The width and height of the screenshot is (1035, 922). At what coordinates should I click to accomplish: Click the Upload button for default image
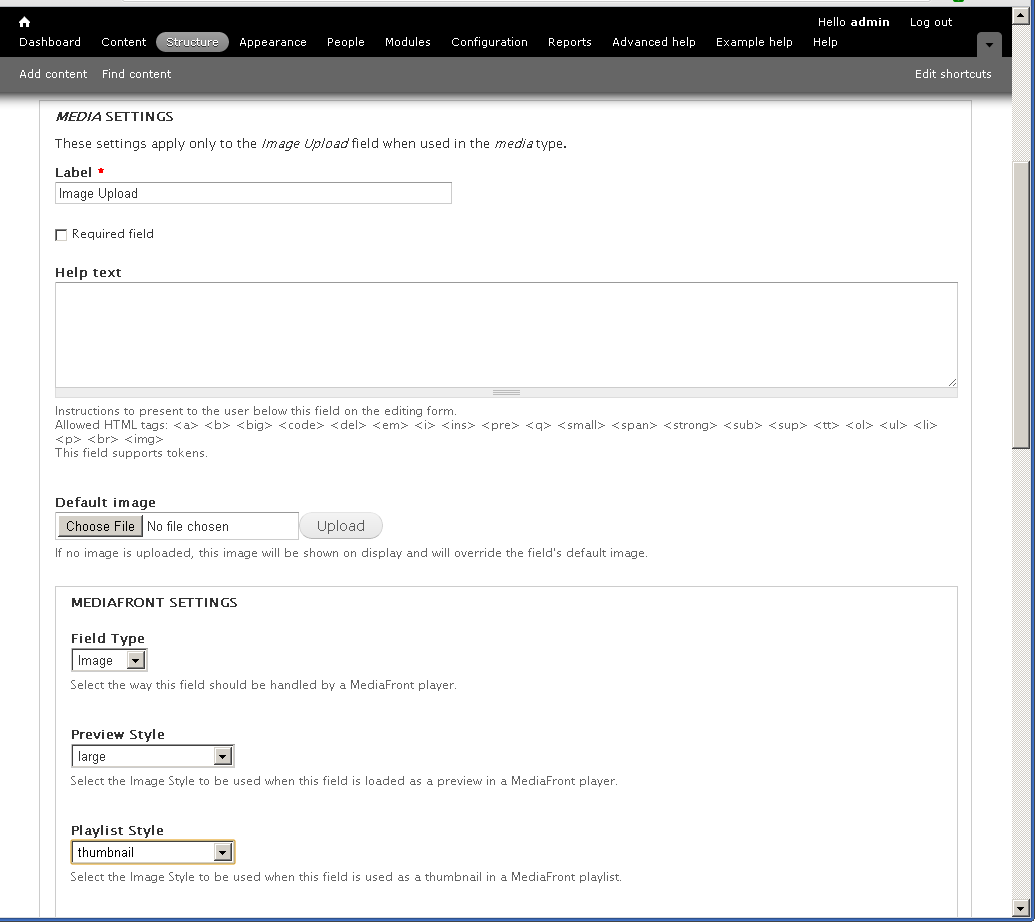coord(341,525)
